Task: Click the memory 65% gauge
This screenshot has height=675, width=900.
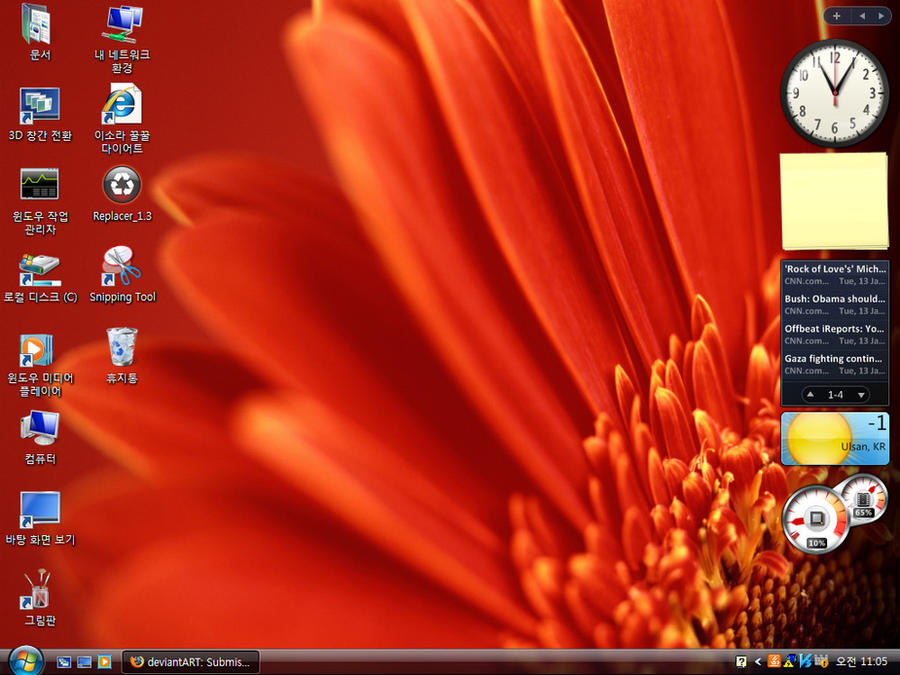Action: coord(863,498)
